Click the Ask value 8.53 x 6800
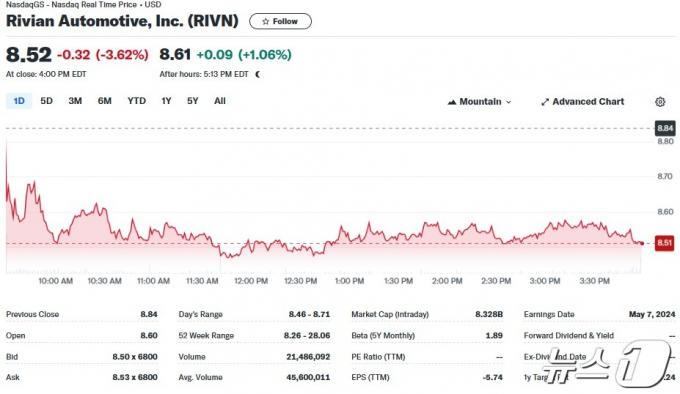Viewport: 680px width, 394px height. pyautogui.click(x=135, y=378)
